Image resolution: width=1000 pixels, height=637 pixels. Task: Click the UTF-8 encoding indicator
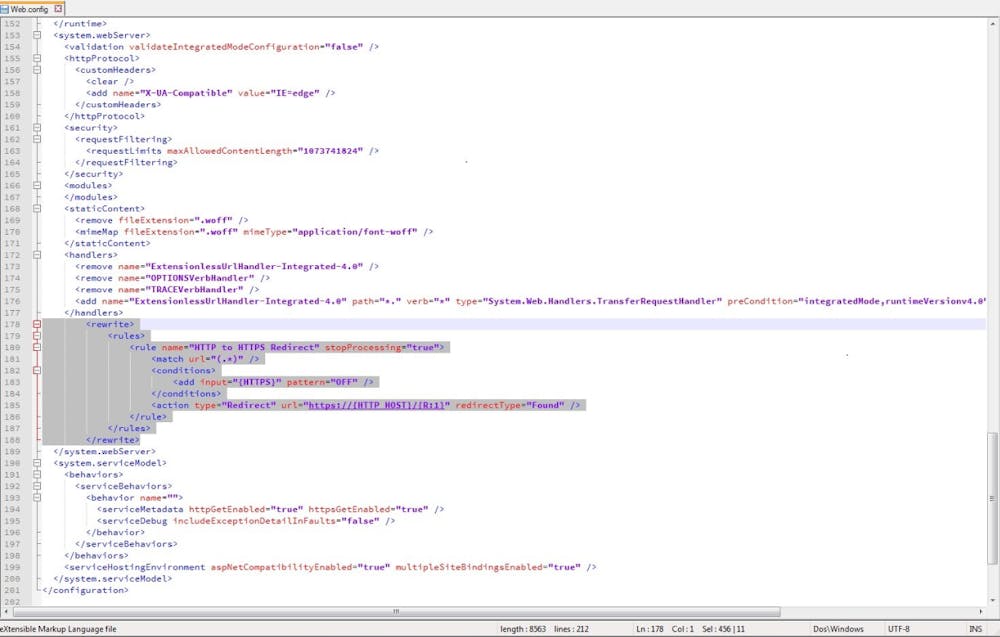coord(899,629)
